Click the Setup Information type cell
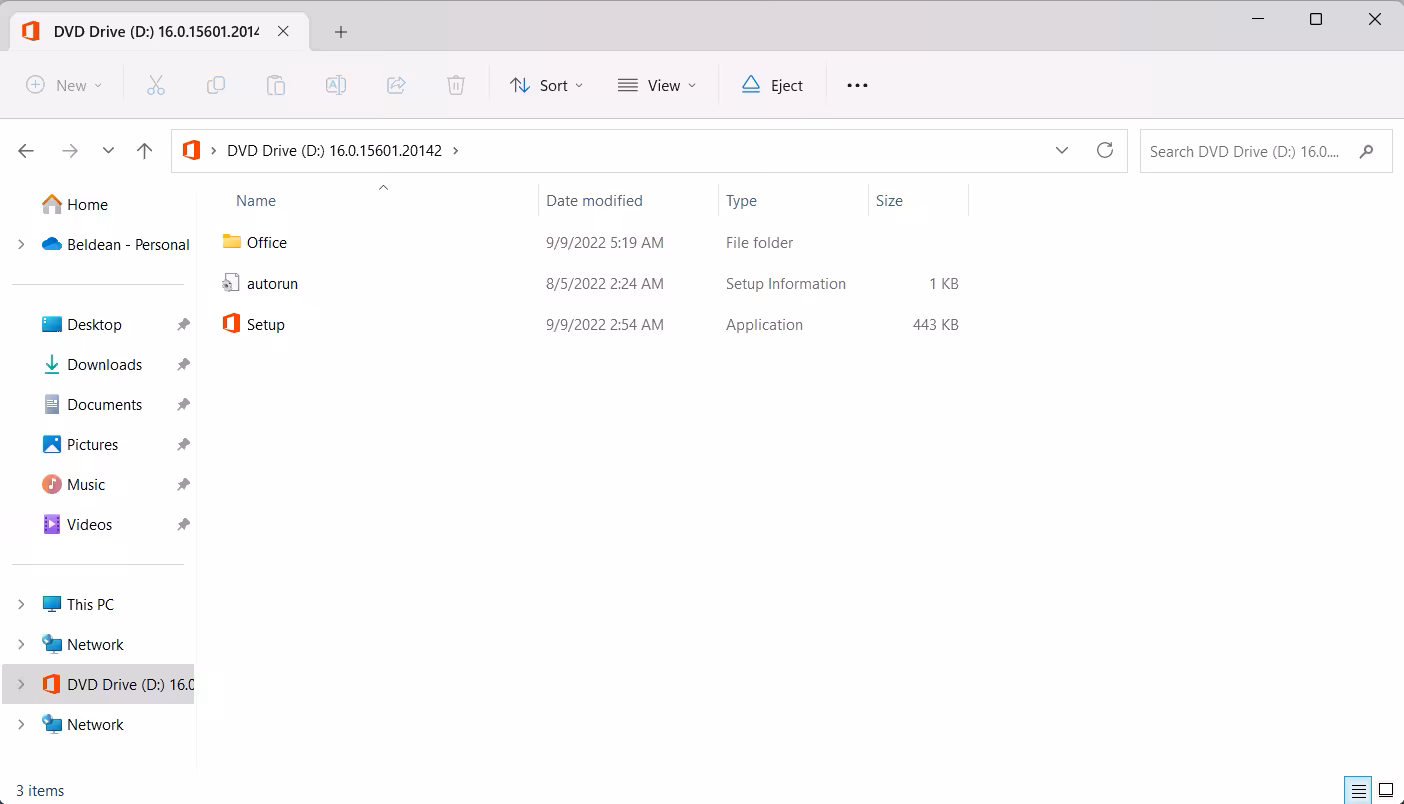Screen dimensions: 1404x804 point(785,283)
